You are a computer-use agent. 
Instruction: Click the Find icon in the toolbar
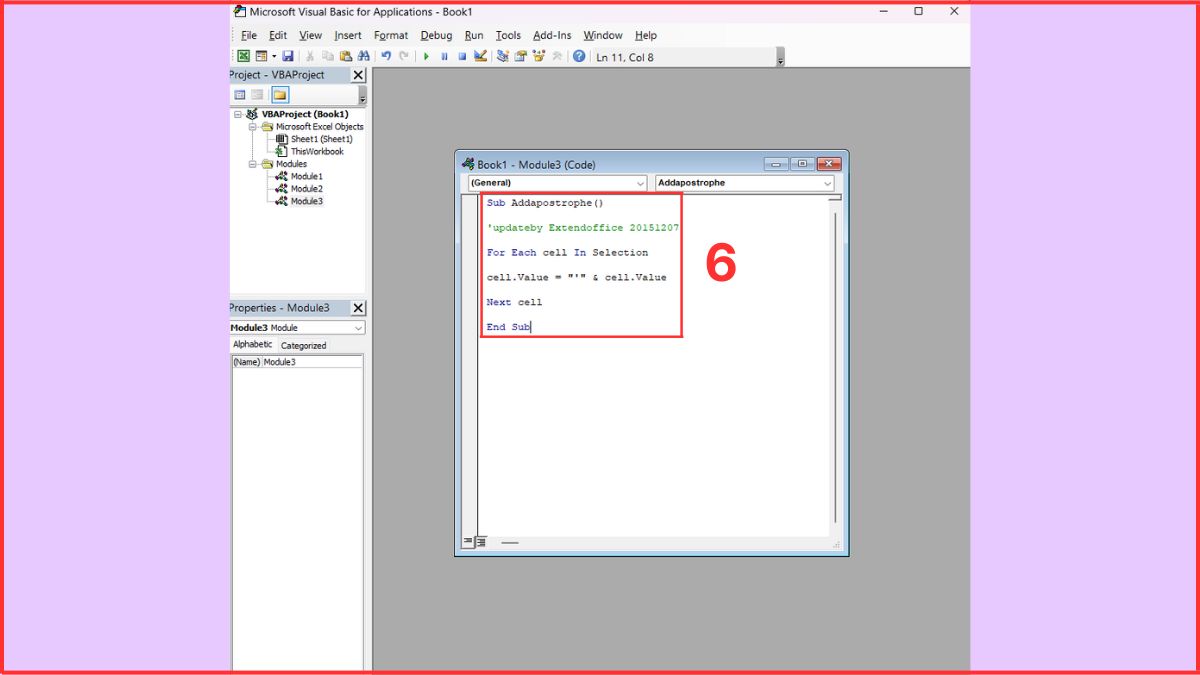click(x=362, y=57)
